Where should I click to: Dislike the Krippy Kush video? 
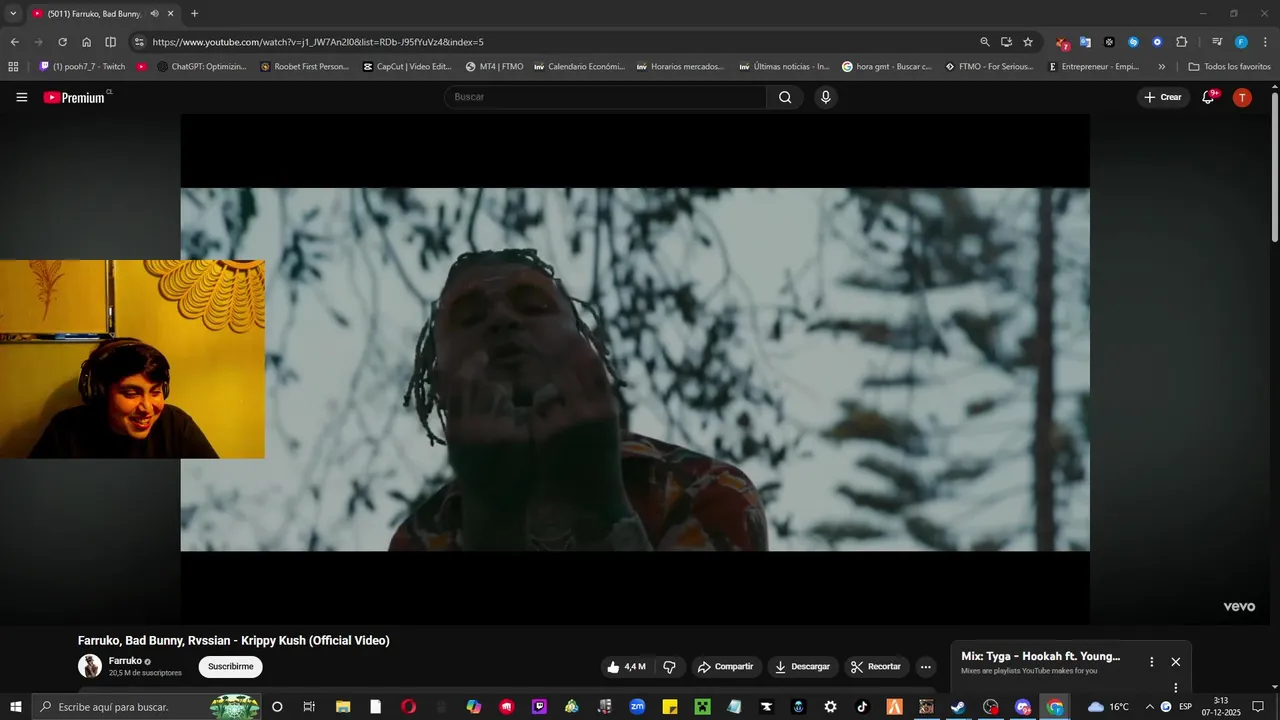(670, 667)
